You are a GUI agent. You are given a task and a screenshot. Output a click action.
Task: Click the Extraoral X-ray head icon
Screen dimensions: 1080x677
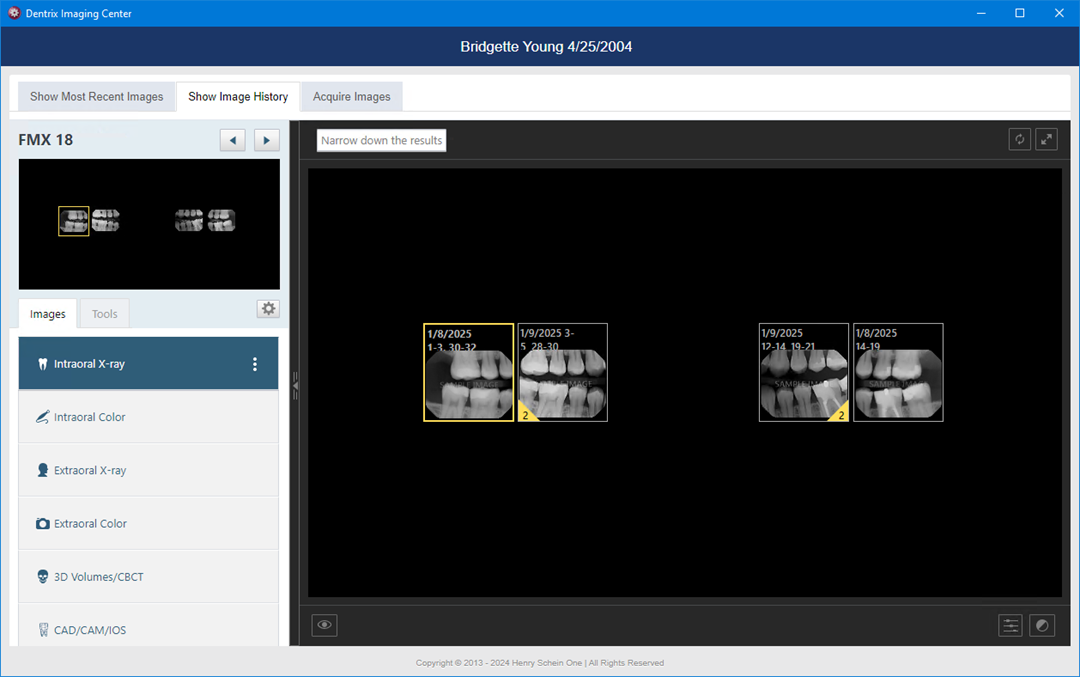(x=43, y=470)
